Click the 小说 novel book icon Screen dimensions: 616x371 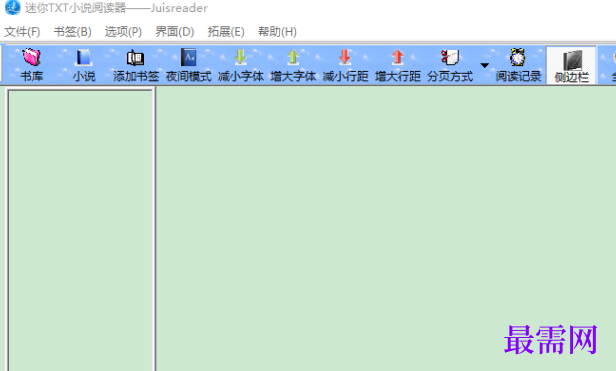point(84,65)
